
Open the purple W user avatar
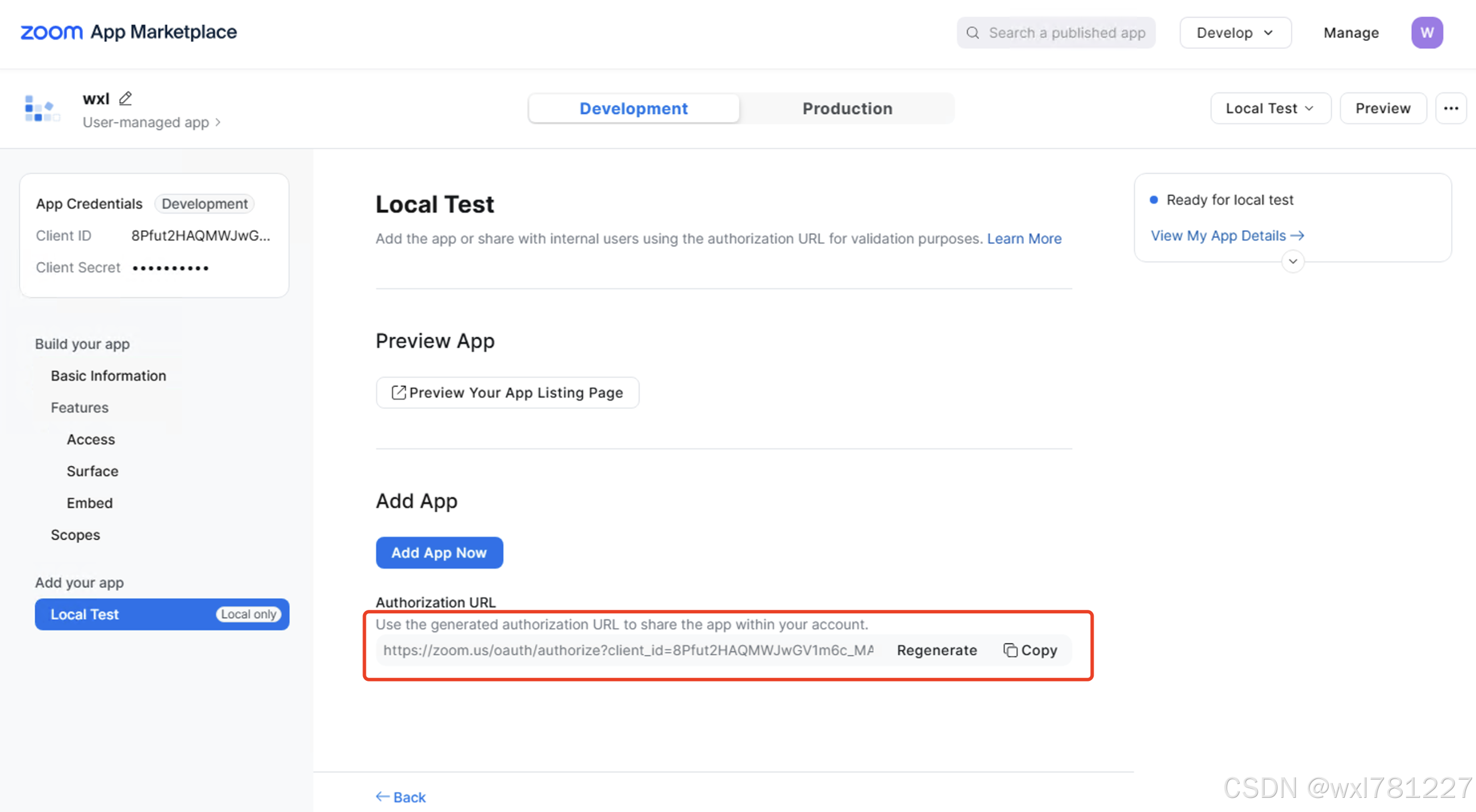[x=1426, y=32]
